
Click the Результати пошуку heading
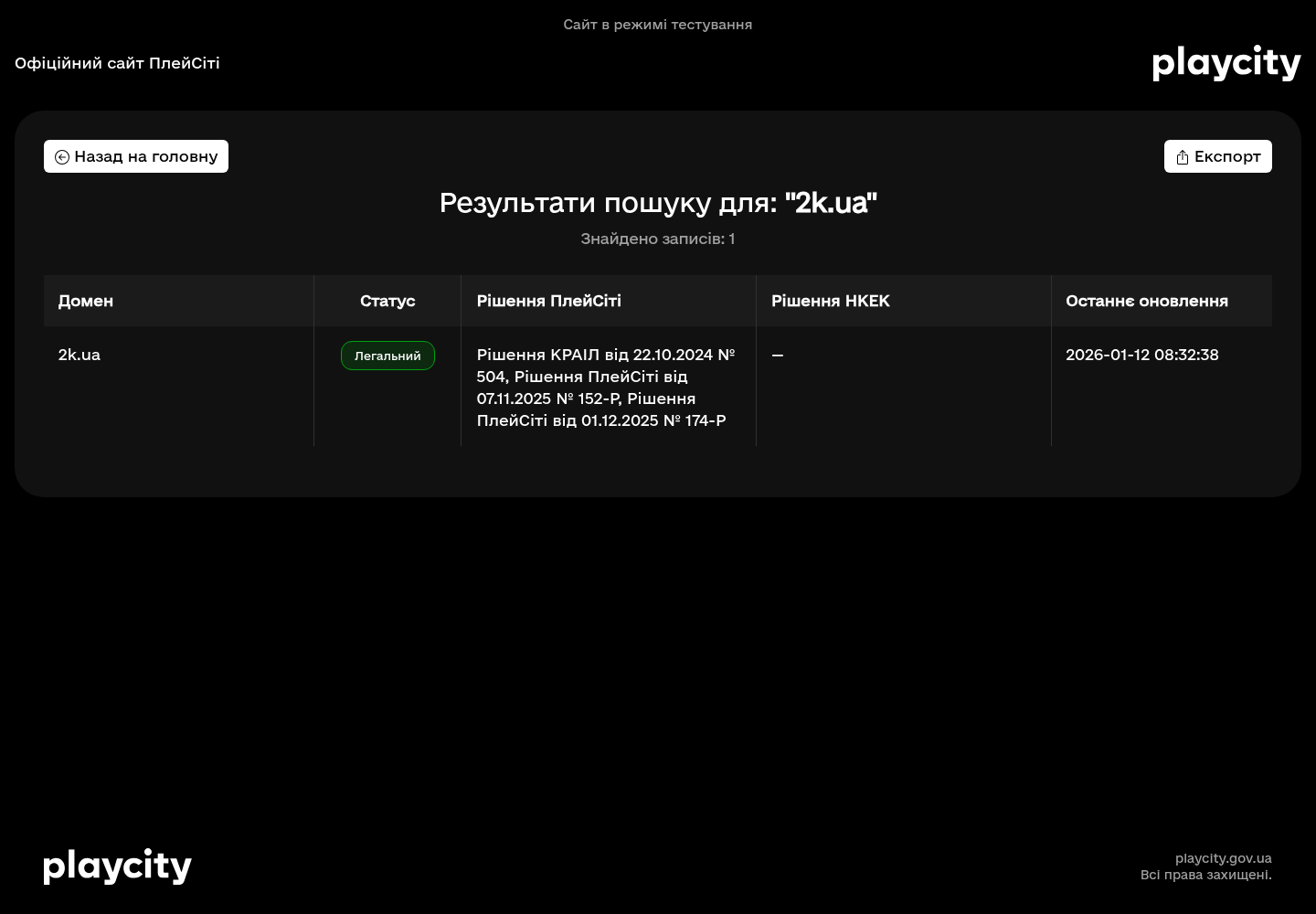point(658,203)
